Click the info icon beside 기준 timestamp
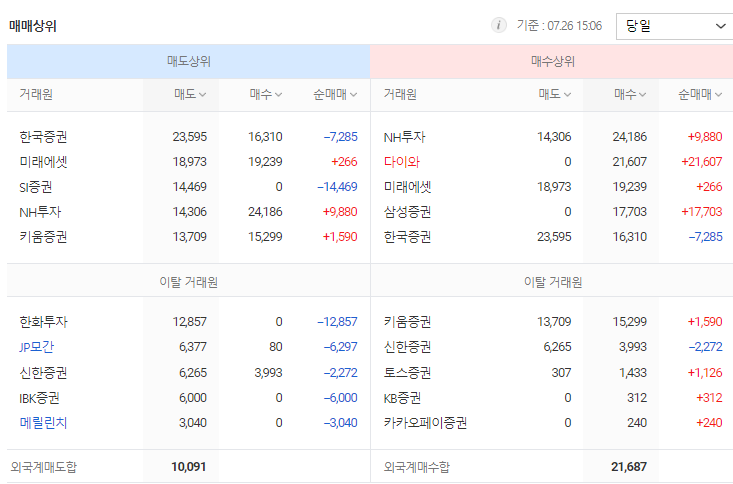This screenshot has width=733, height=484. coord(498,25)
